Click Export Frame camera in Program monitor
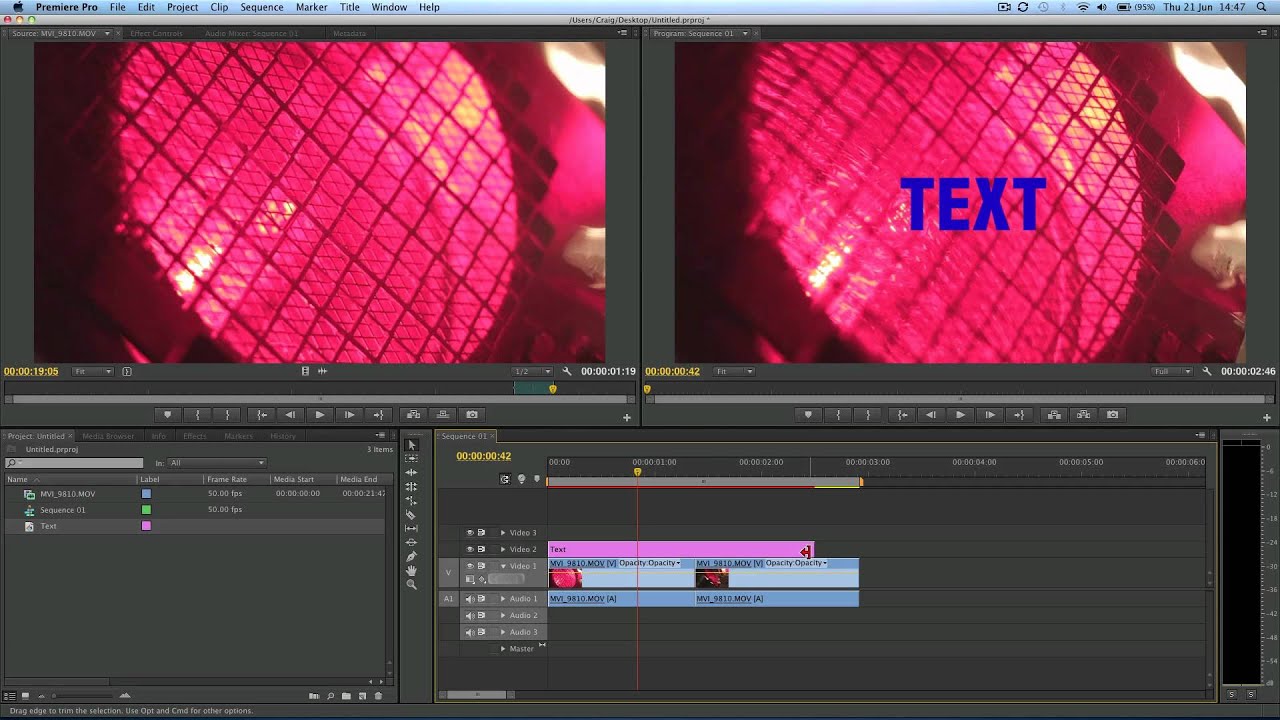Image resolution: width=1280 pixels, height=720 pixels. click(x=1112, y=415)
